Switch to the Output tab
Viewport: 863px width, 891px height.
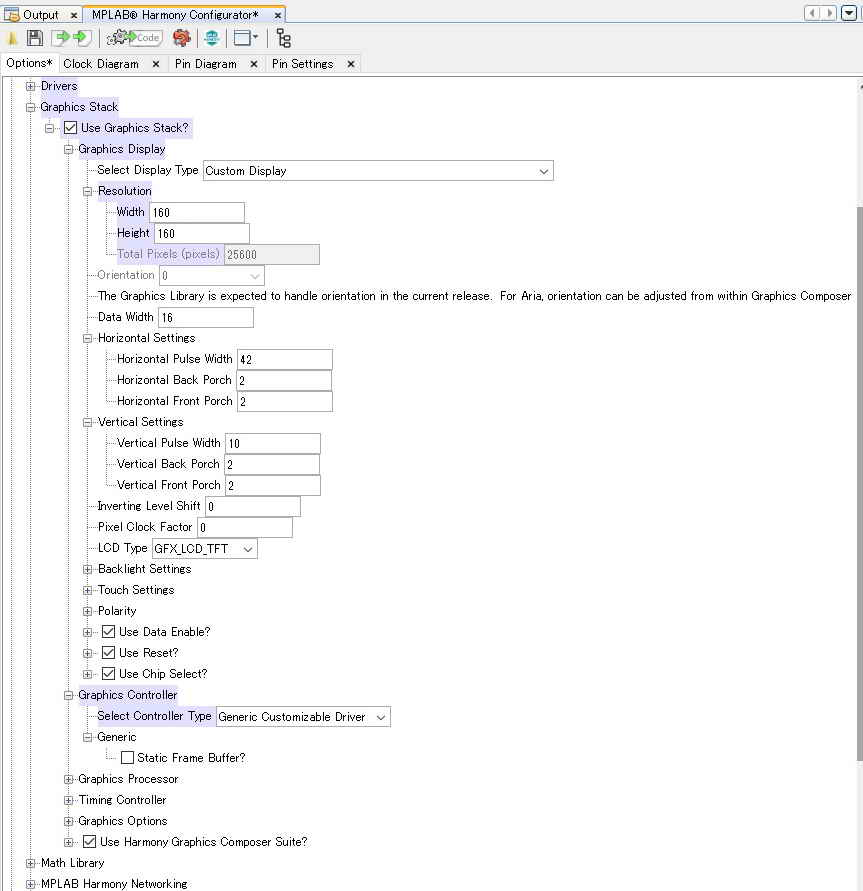pyautogui.click(x=40, y=15)
